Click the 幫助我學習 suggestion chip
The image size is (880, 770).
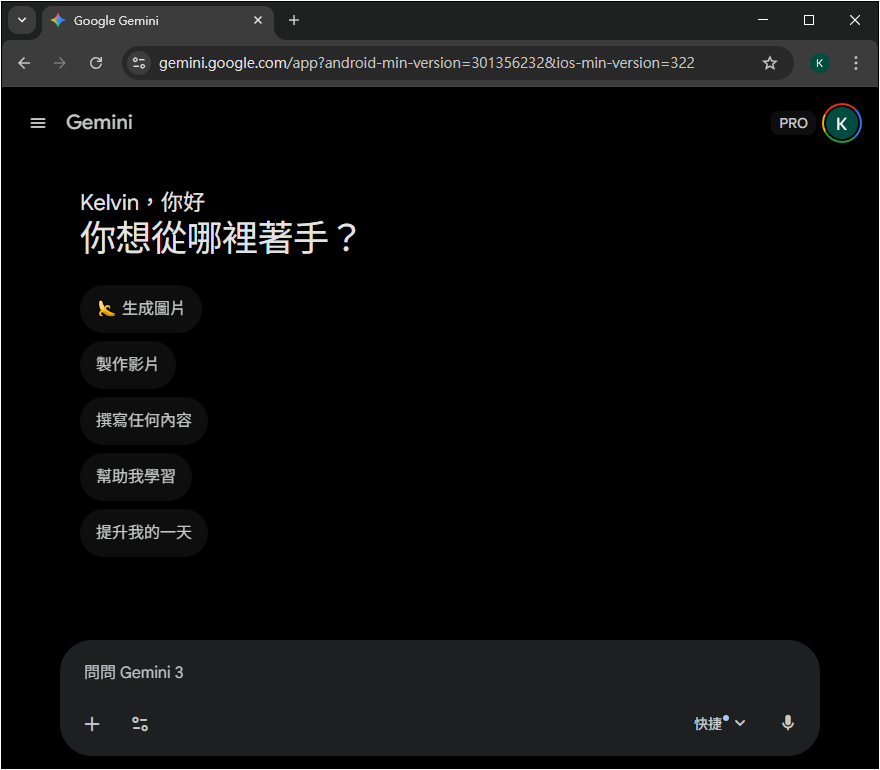point(136,477)
